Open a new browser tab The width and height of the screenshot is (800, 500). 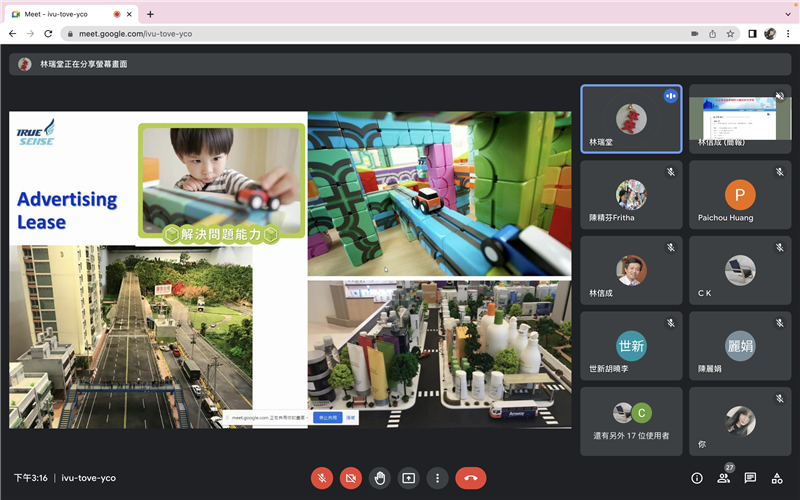pos(150,14)
